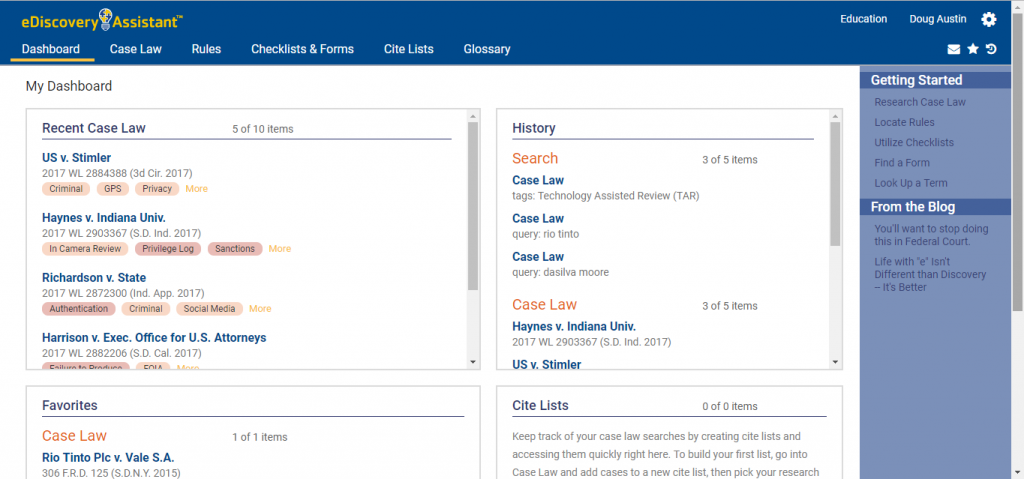Screen dimensions: 1024x479
Task: Open the mail envelope icon
Action: pyautogui.click(x=954, y=49)
